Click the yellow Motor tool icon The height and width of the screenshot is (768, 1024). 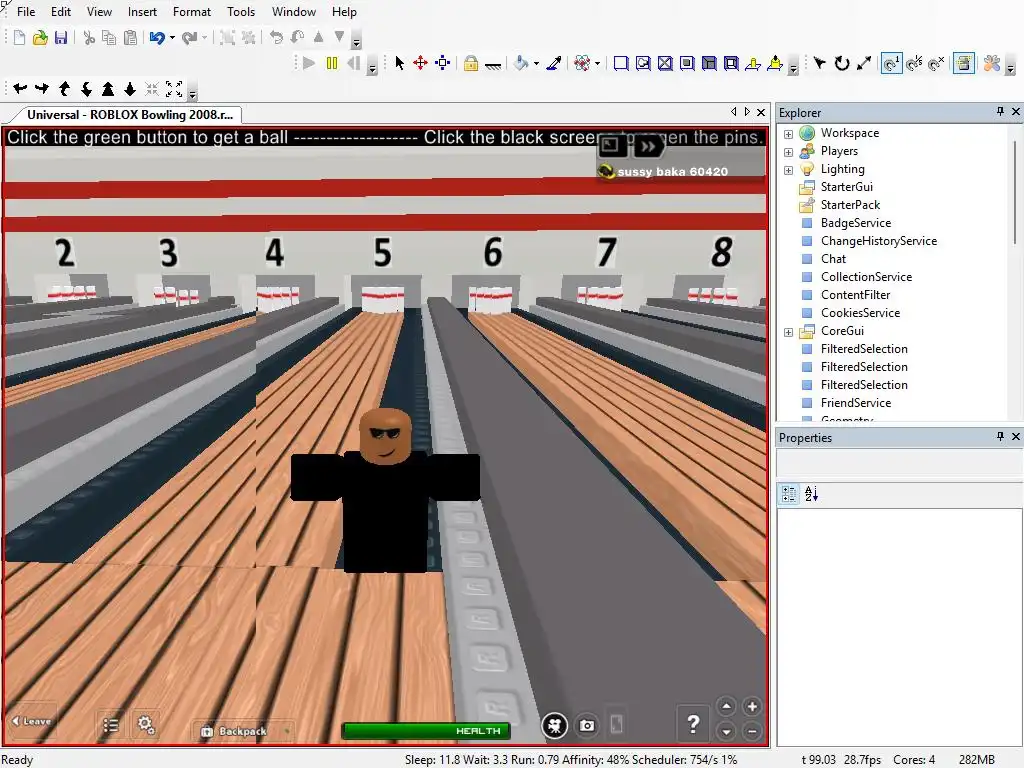tap(775, 63)
